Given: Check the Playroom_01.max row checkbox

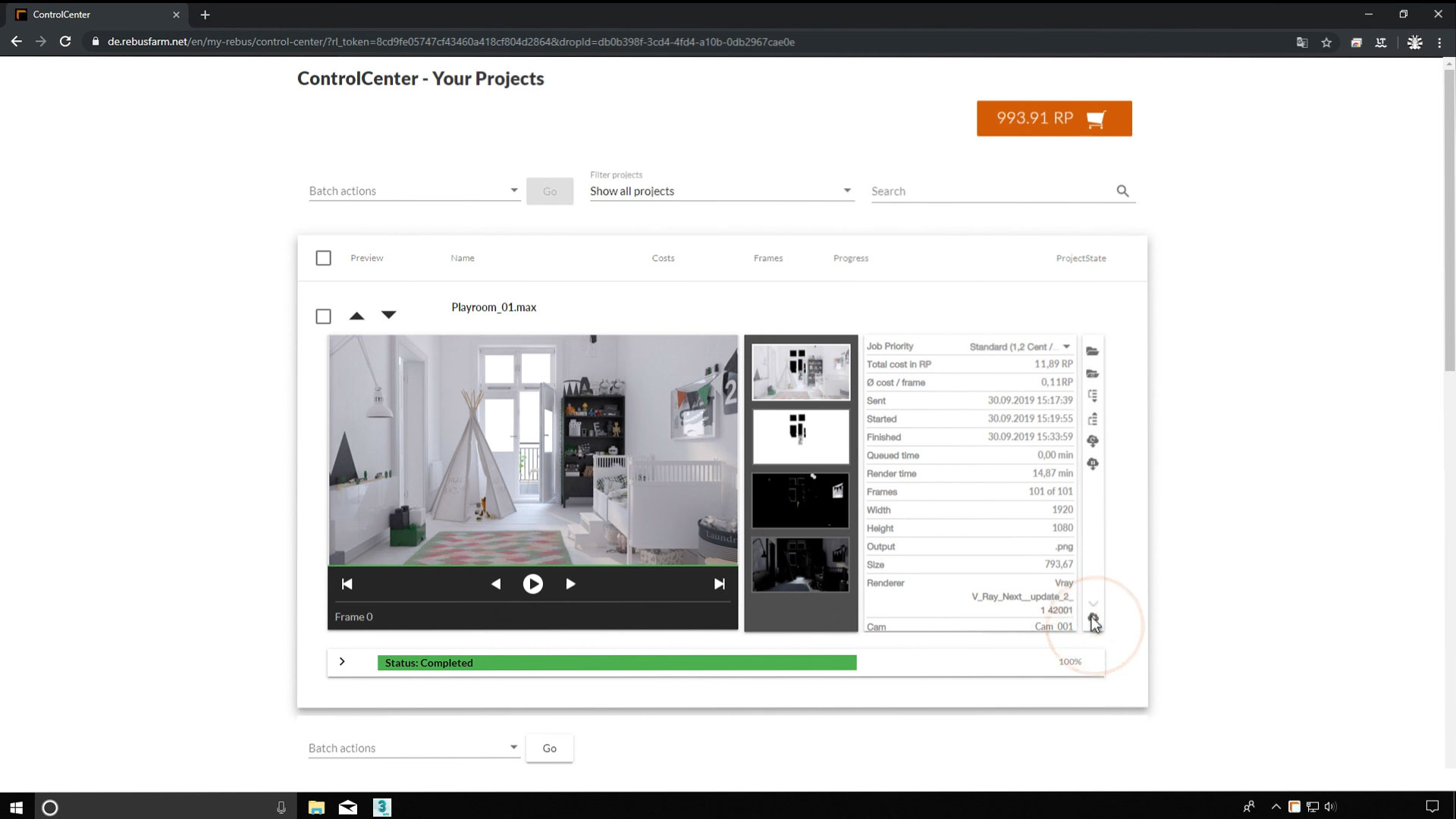Looking at the screenshot, I should click(x=323, y=316).
